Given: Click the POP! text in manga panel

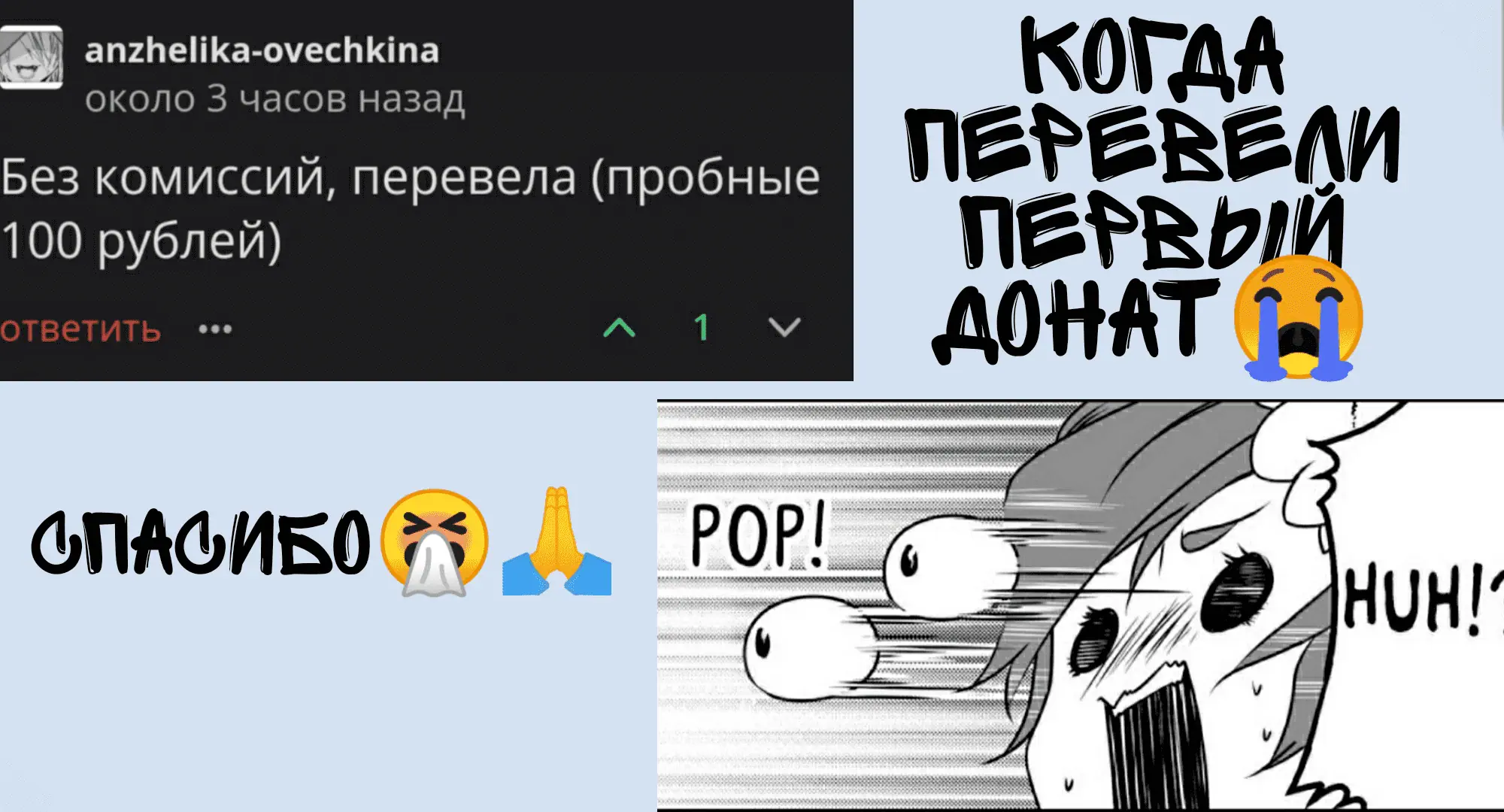Looking at the screenshot, I should tap(757, 535).
